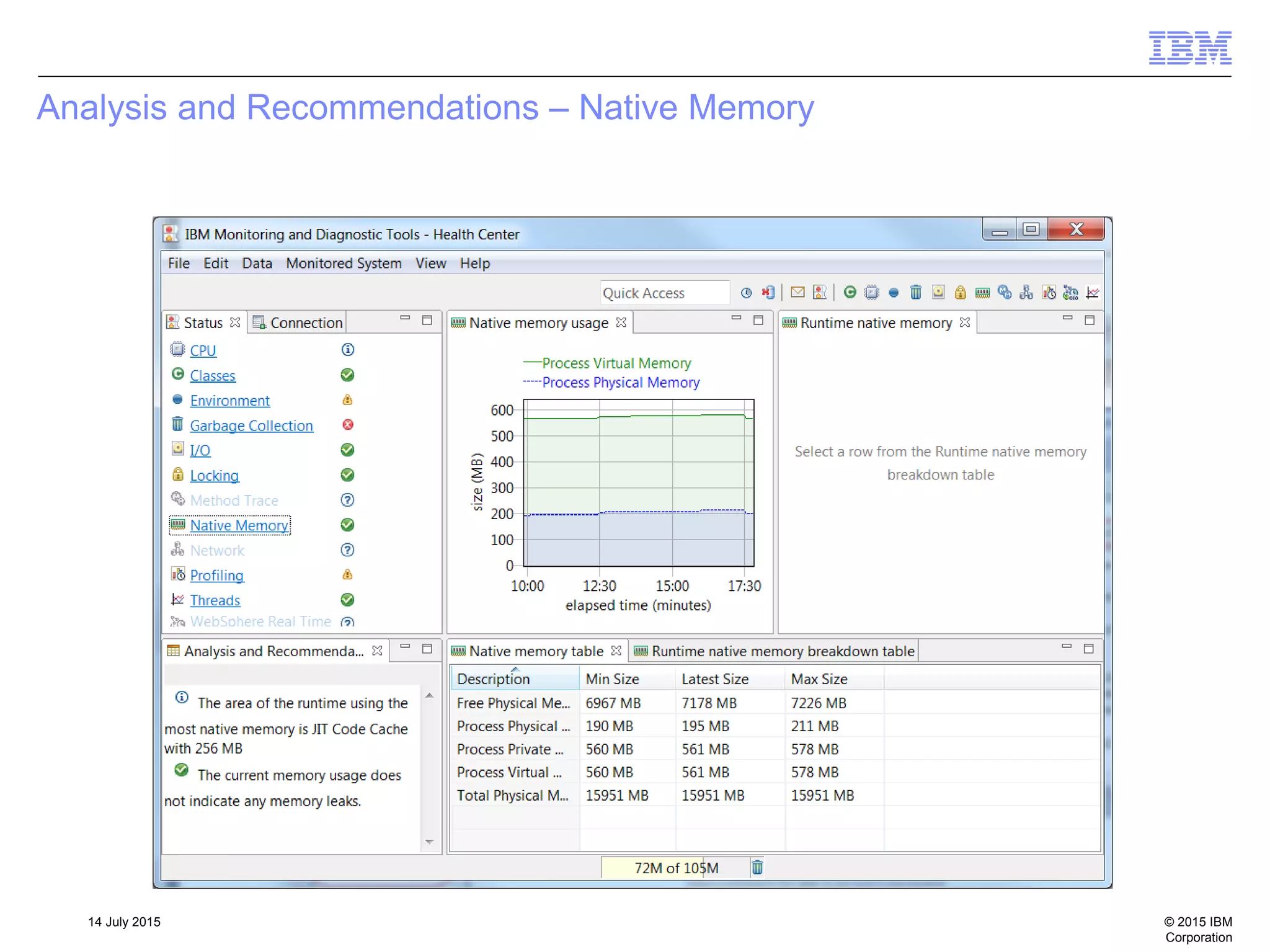The width and height of the screenshot is (1270, 952).
Task: Open Network perspective icon in toolbar
Action: click(1026, 292)
